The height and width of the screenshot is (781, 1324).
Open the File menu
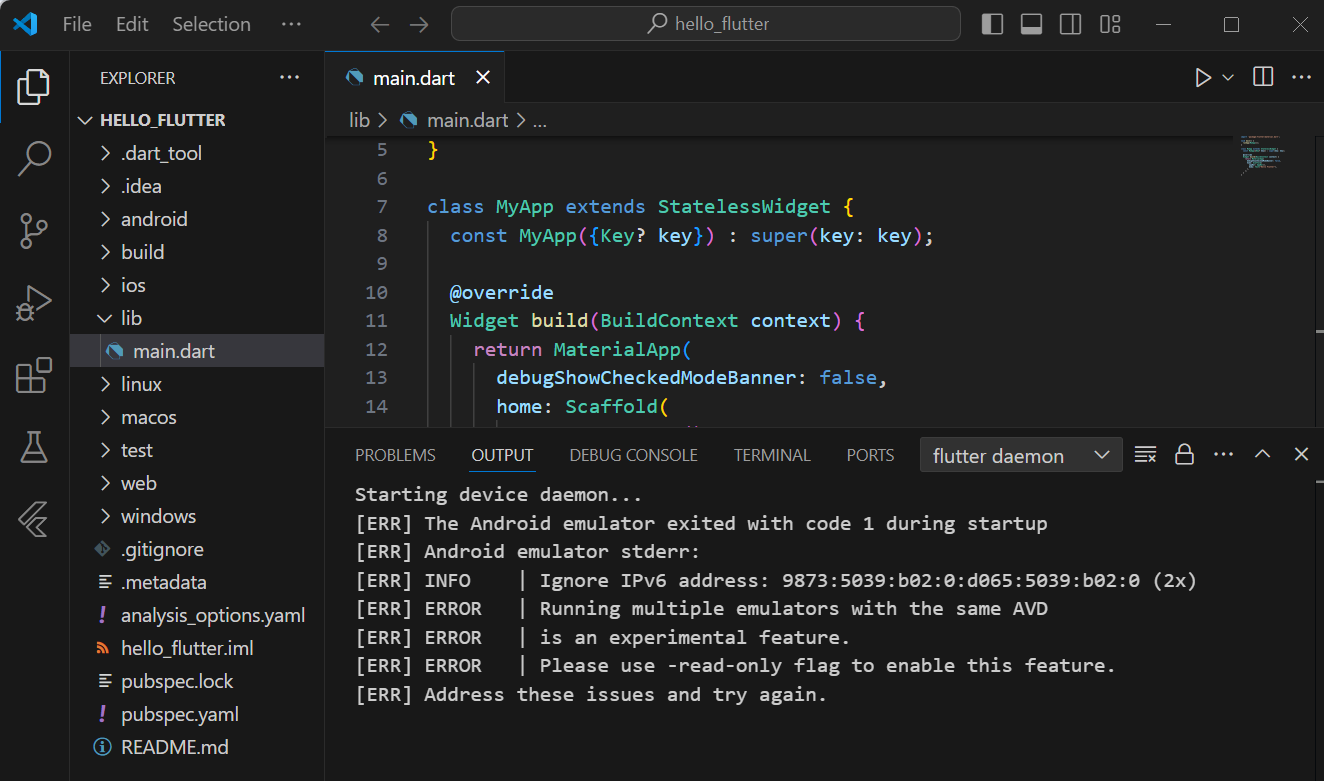pos(77,25)
